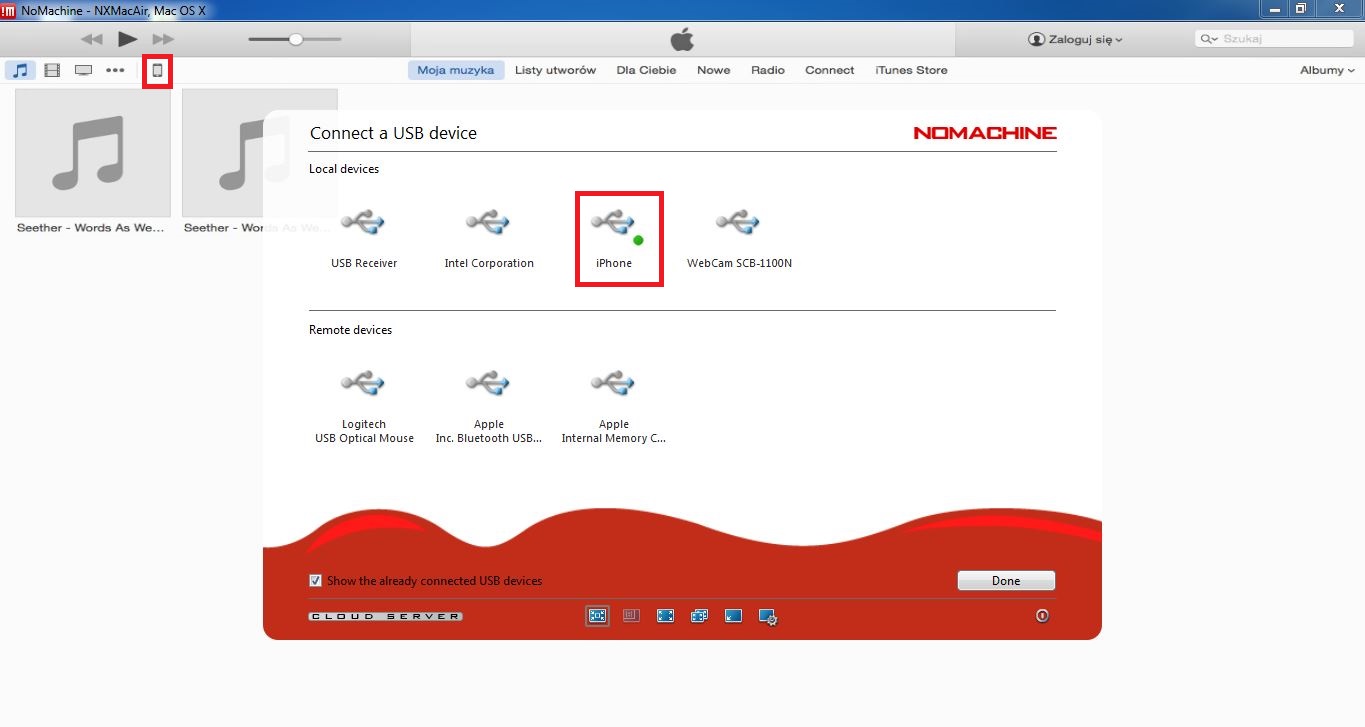Screen dimensions: 1365x727
Task: Click the Done button
Action: pyautogui.click(x=1006, y=581)
